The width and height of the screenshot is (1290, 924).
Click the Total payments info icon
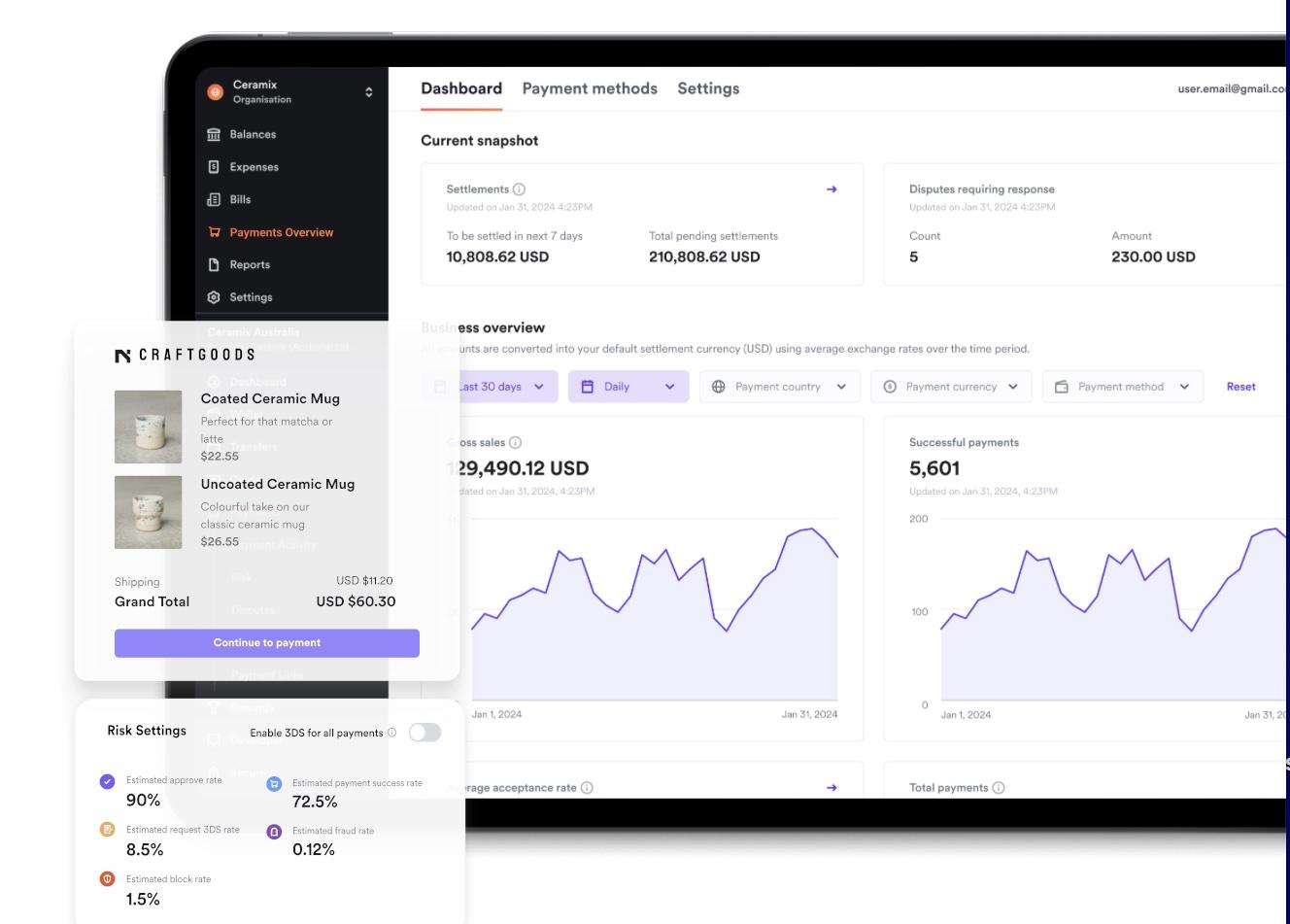coord(999,788)
